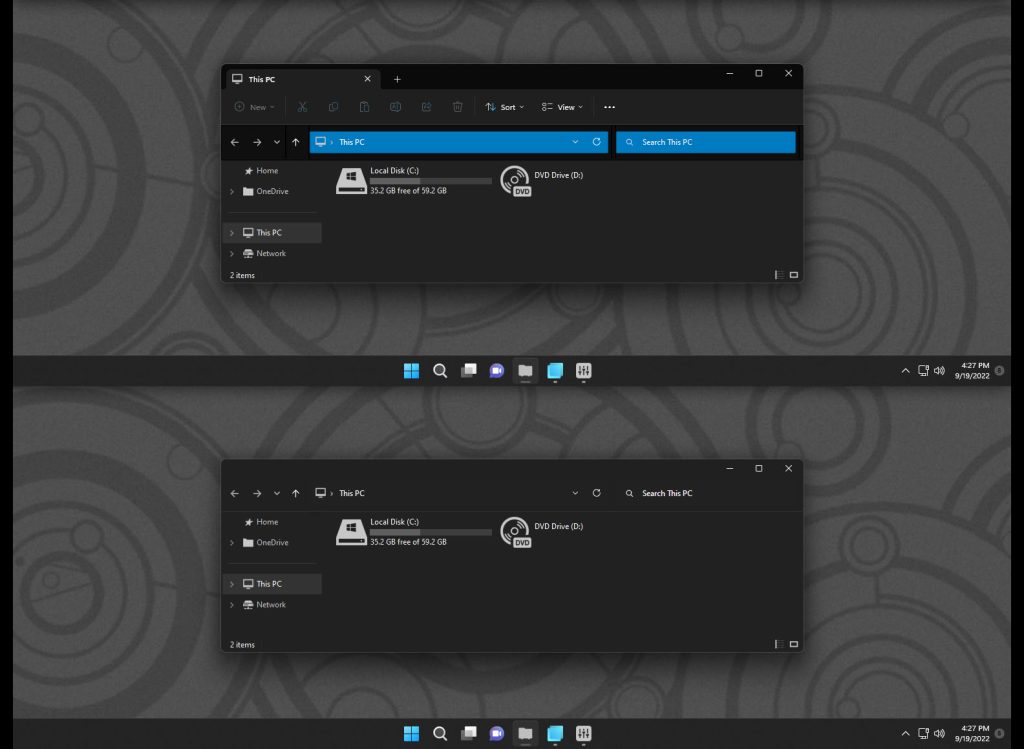
Task: Add a new tab with plus button
Action: tap(397, 80)
